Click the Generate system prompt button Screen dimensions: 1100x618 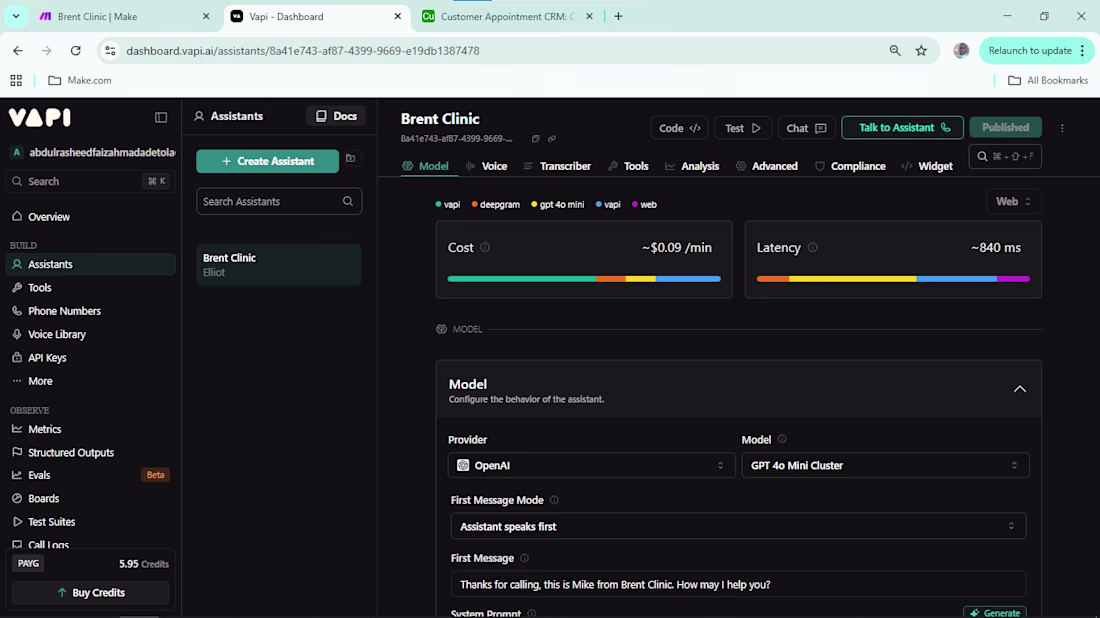[x=995, y=612]
